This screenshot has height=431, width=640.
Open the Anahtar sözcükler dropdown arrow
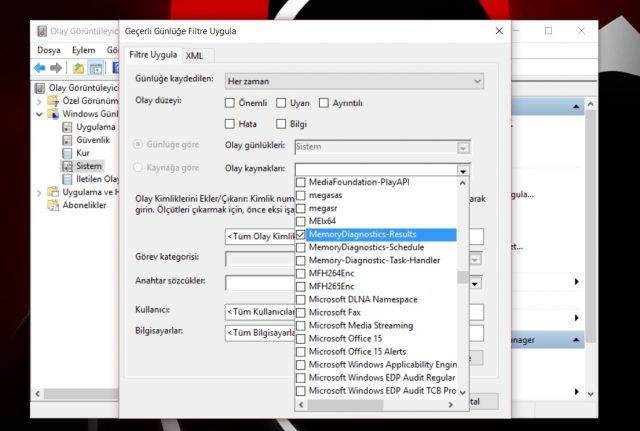click(x=475, y=283)
